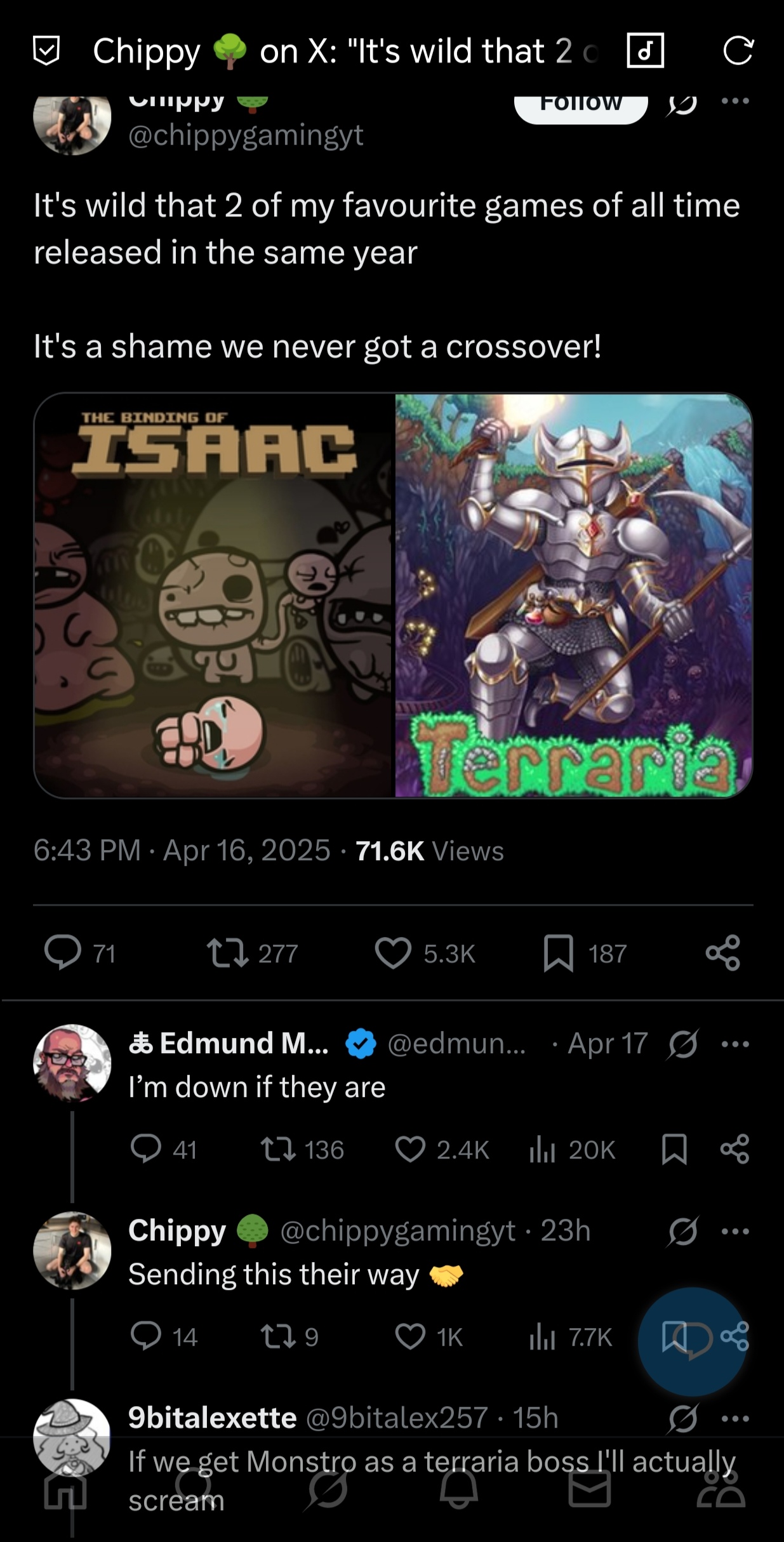The height and width of the screenshot is (1542, 784).
Task: Open more options on 9bitalexette's reply
Action: [736, 1418]
